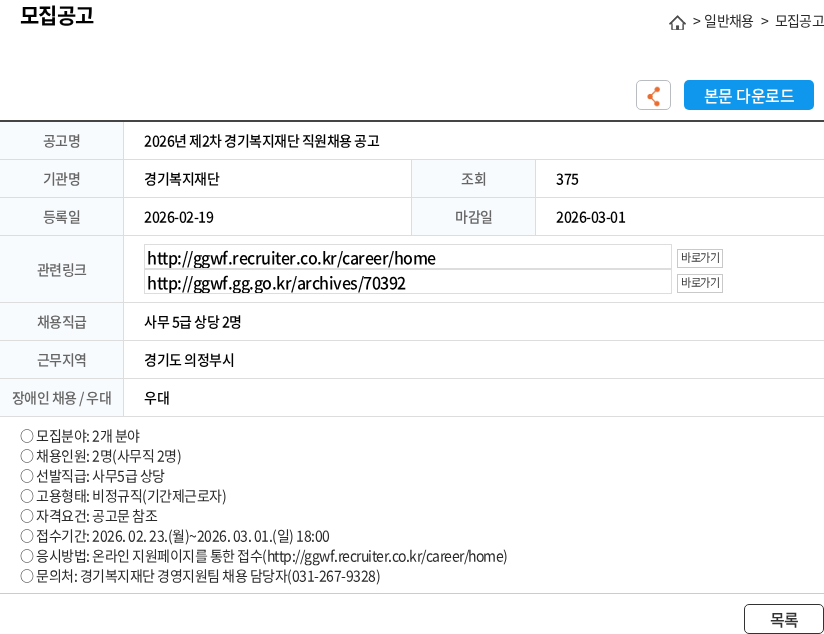Click the 공고명 row label

point(61,141)
